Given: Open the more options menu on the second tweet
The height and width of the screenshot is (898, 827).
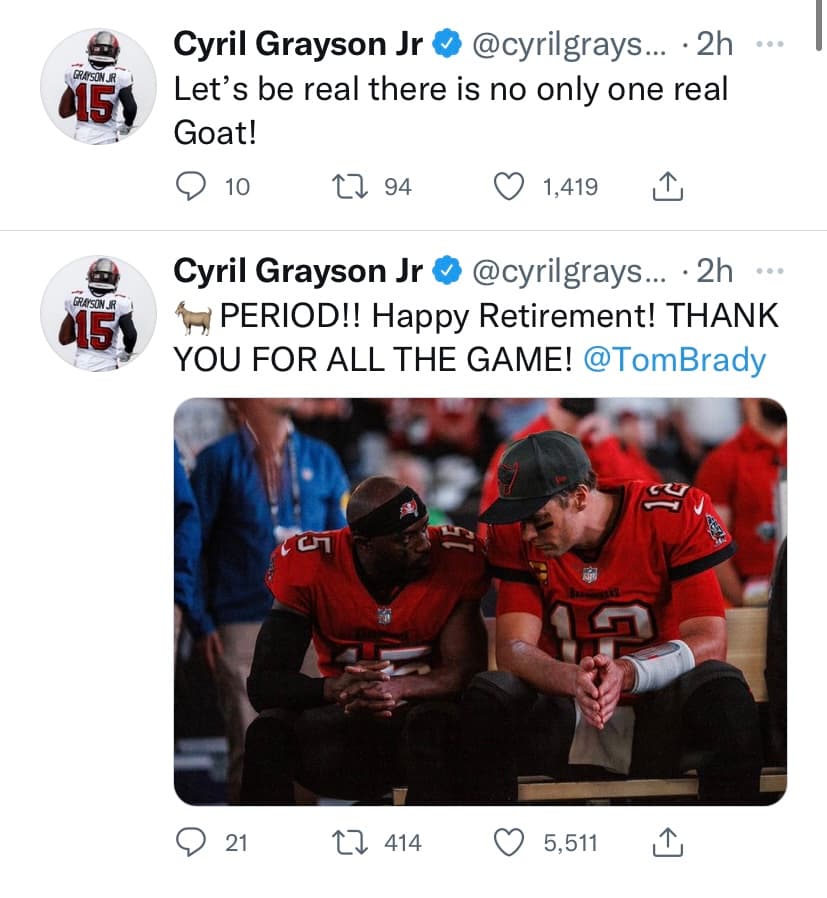Looking at the screenshot, I should tap(772, 270).
